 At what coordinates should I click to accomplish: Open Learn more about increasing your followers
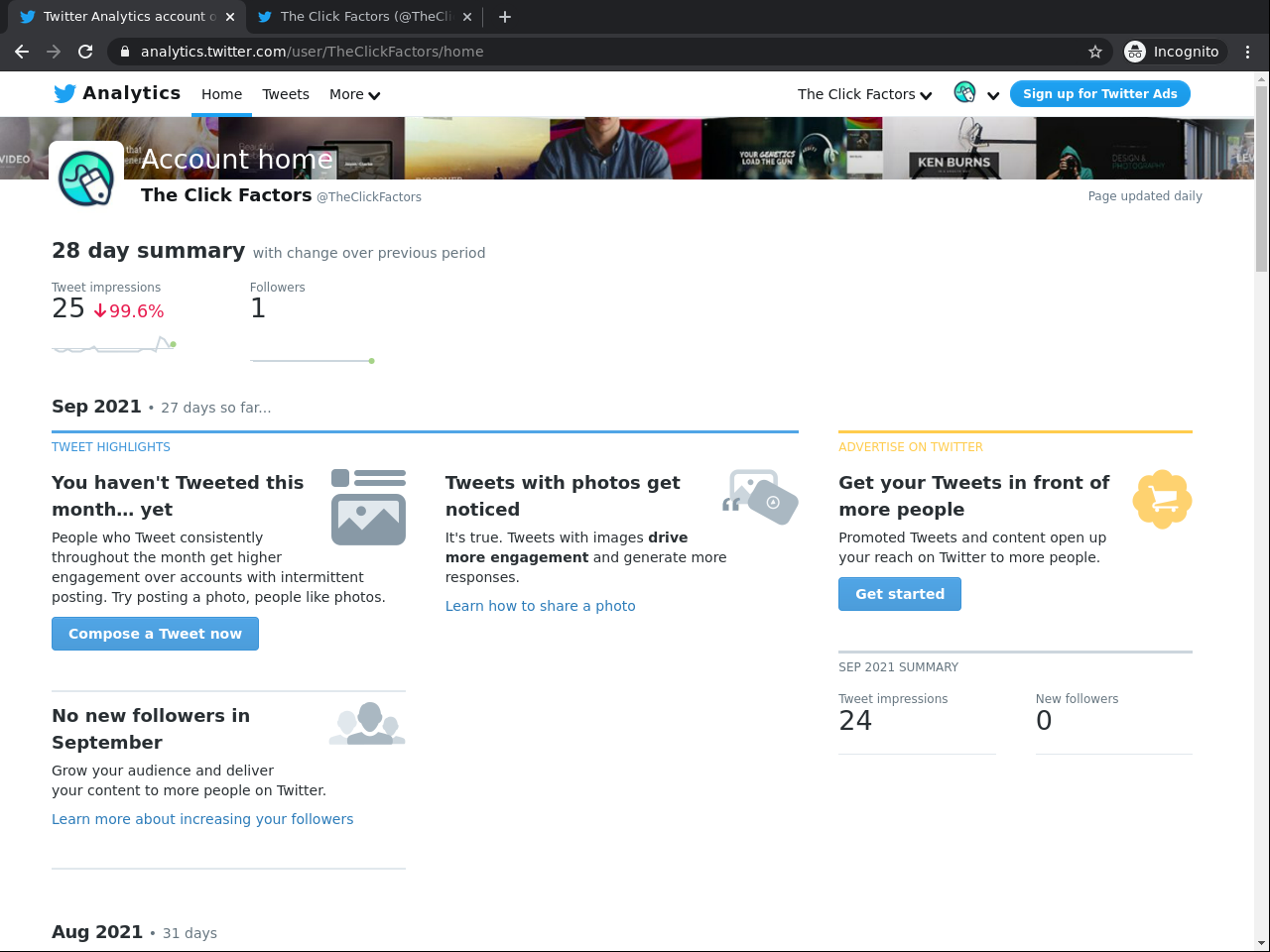[202, 819]
